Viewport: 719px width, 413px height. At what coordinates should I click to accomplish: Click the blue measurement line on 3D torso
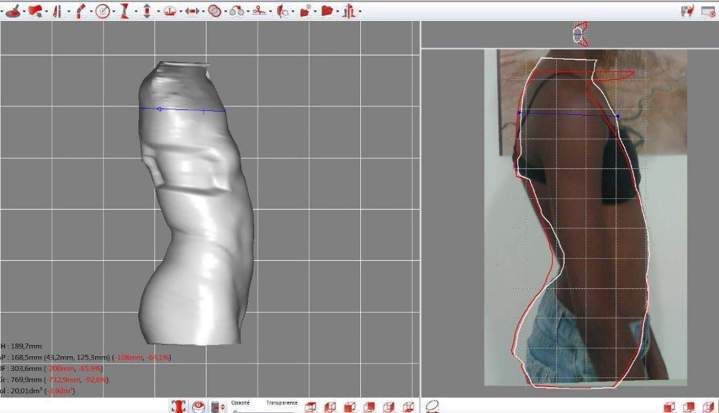[185, 109]
